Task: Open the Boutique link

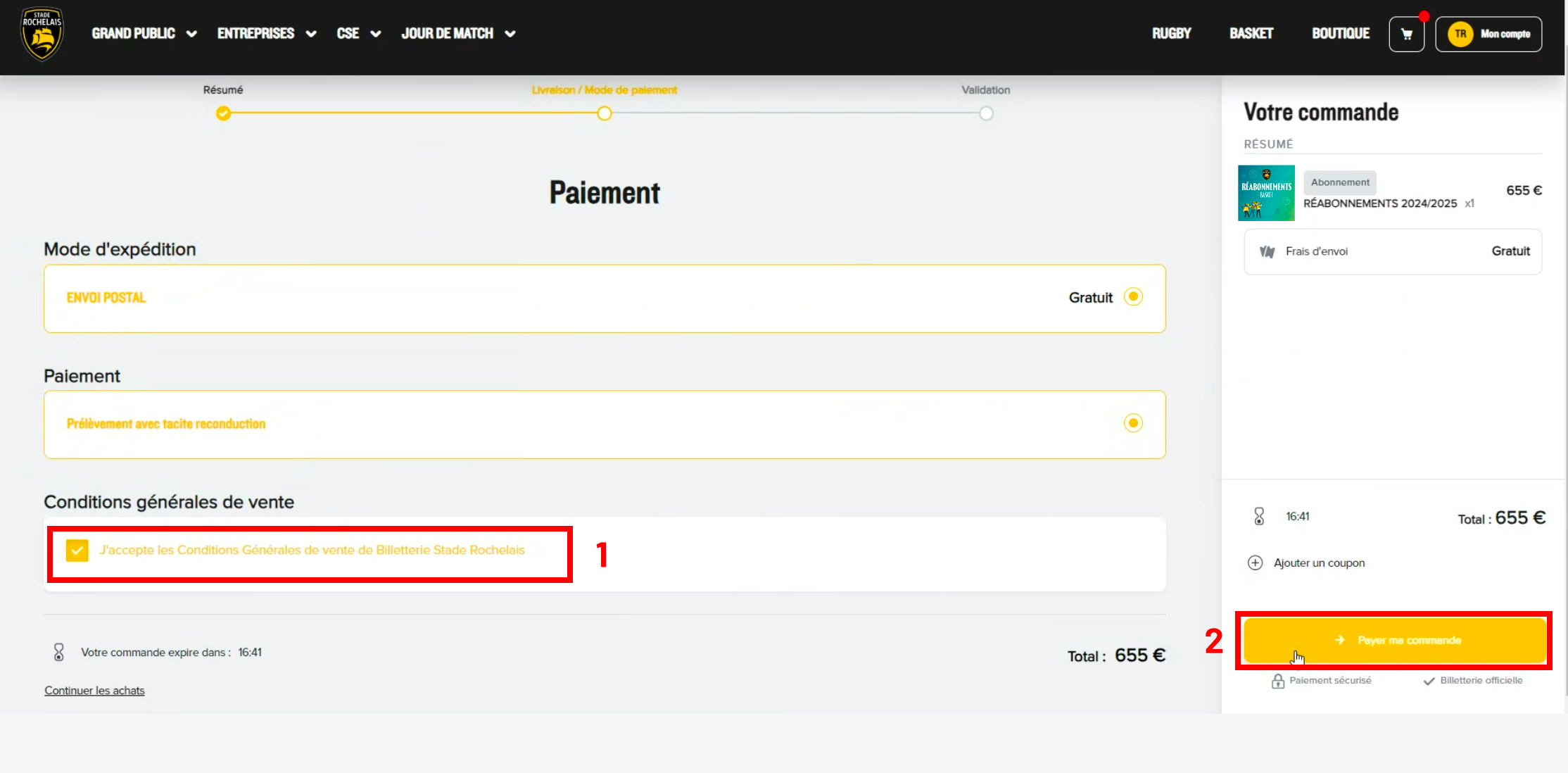Action: pyautogui.click(x=1341, y=33)
